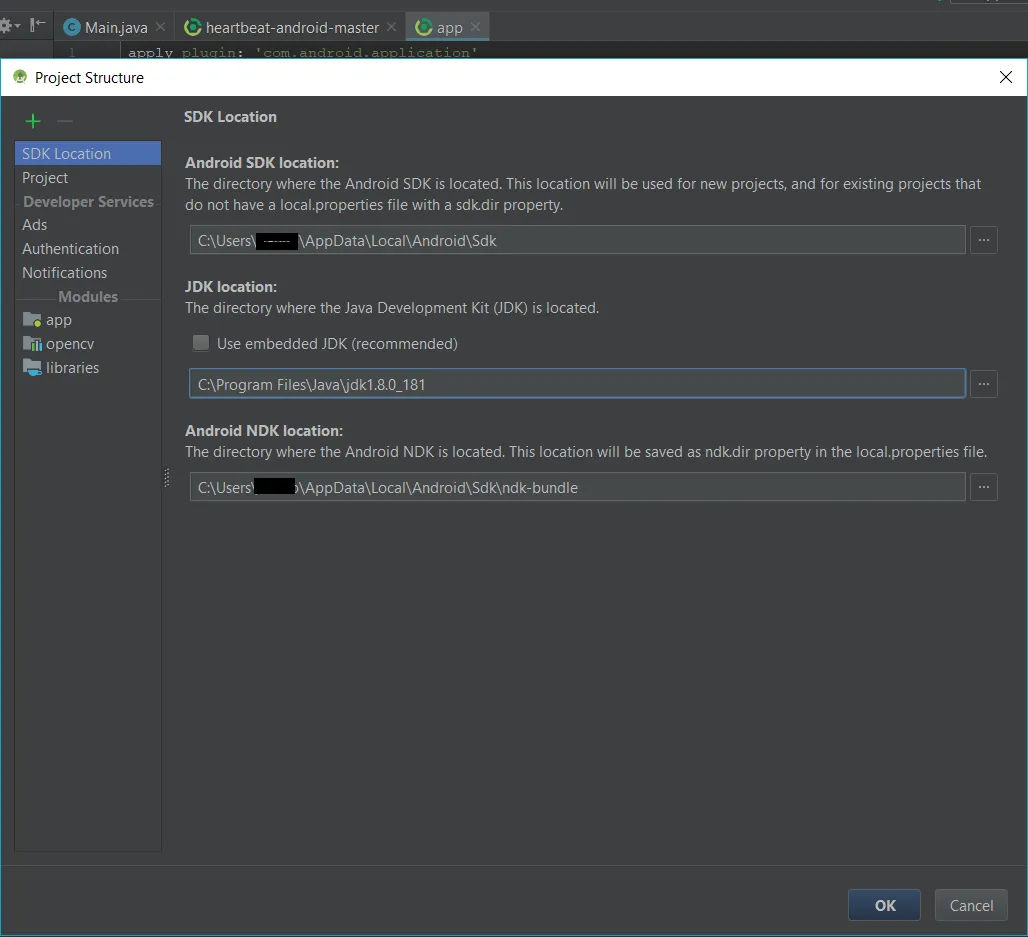Switch to the heartbeat-android-master tab

(292, 28)
